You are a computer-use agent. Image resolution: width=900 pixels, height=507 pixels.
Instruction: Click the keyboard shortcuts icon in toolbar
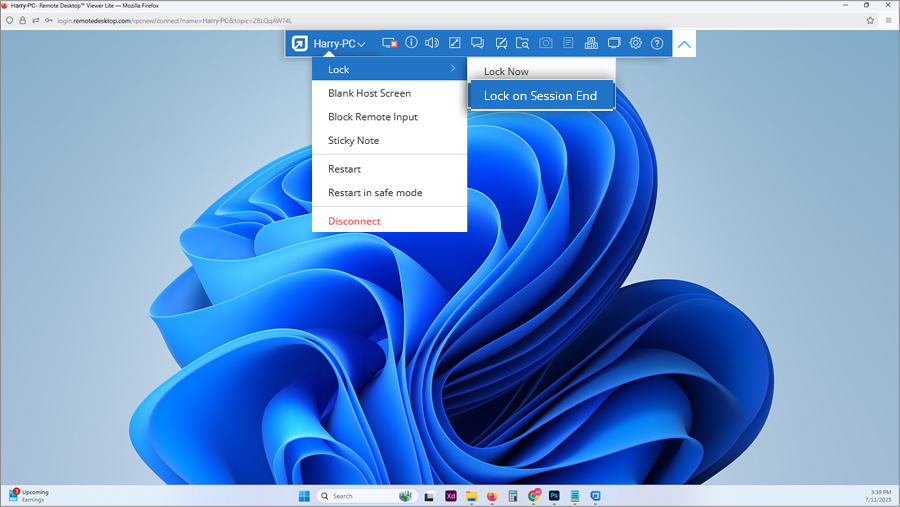click(591, 43)
